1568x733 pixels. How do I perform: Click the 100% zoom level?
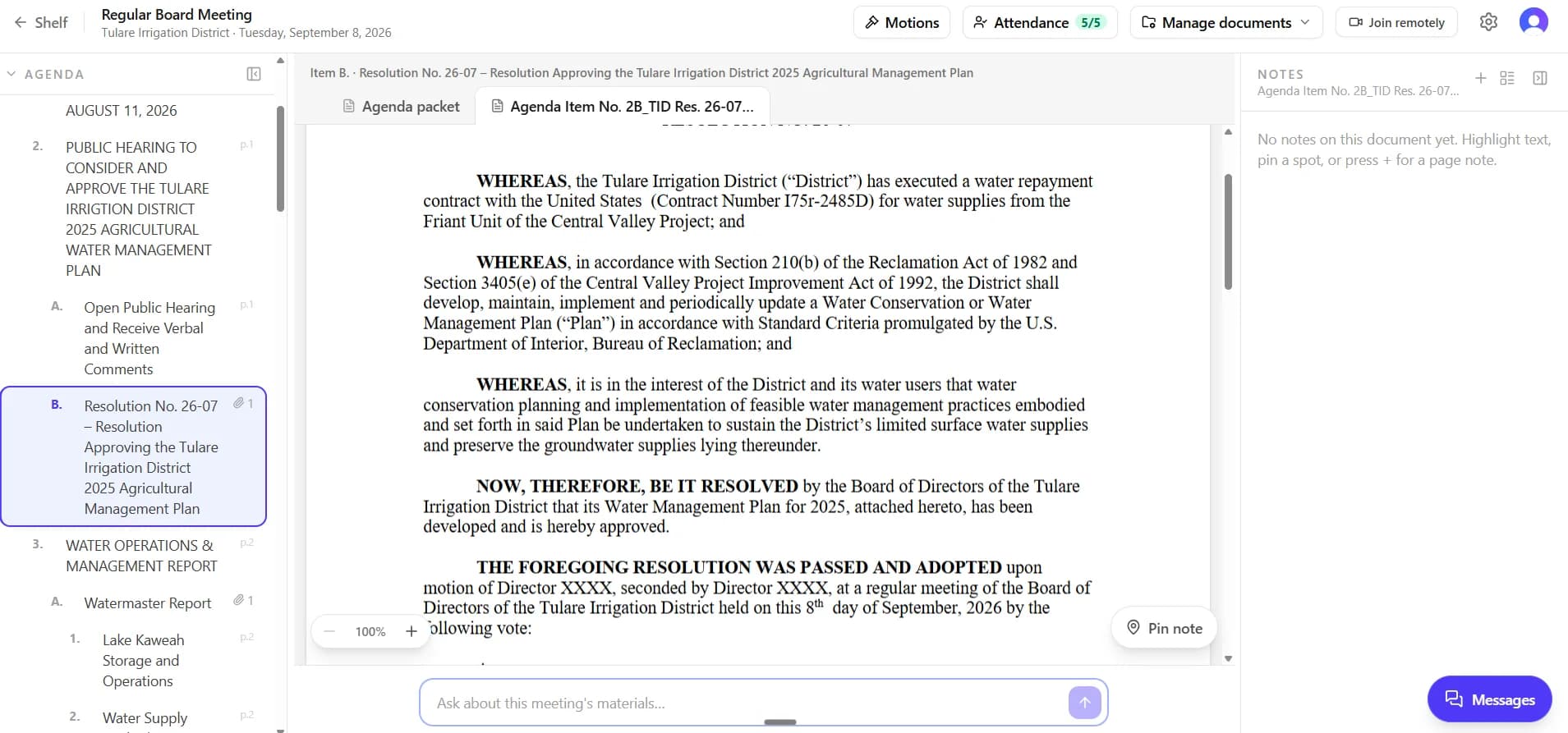[x=370, y=631]
